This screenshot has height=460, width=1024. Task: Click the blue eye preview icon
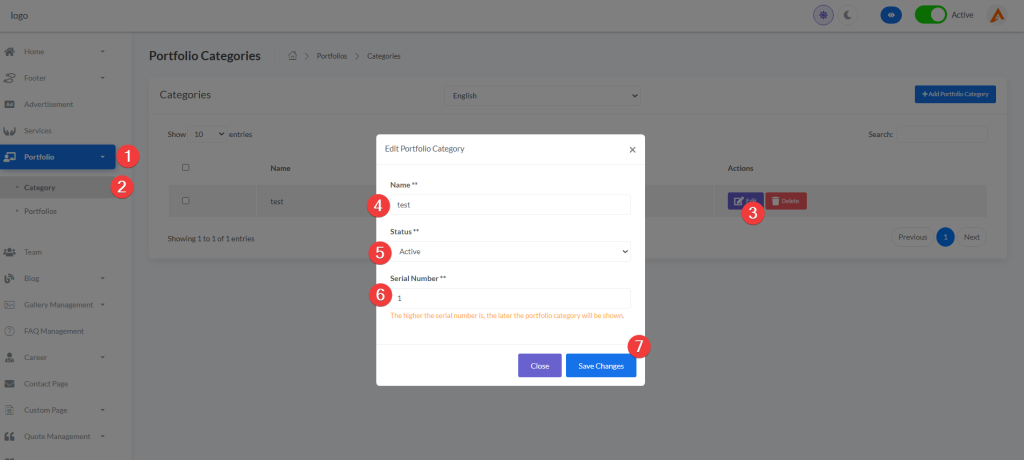891,15
